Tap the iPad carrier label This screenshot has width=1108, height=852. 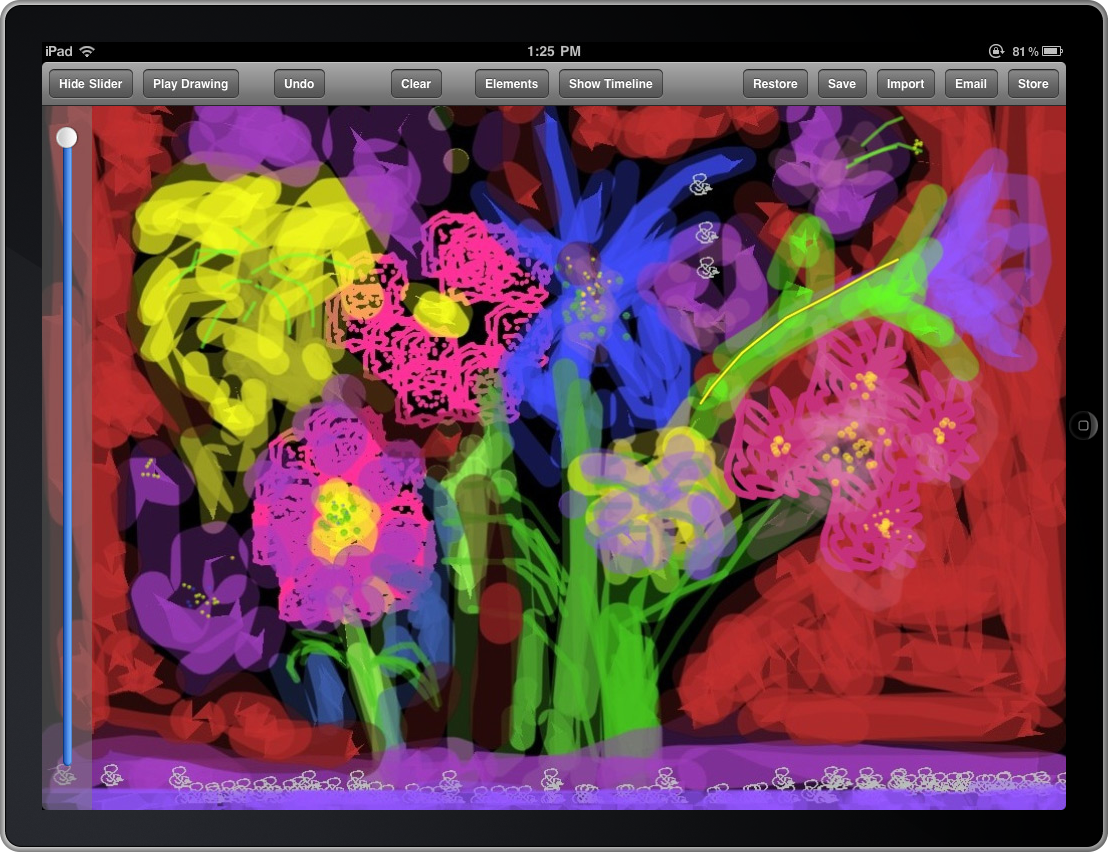tap(59, 51)
